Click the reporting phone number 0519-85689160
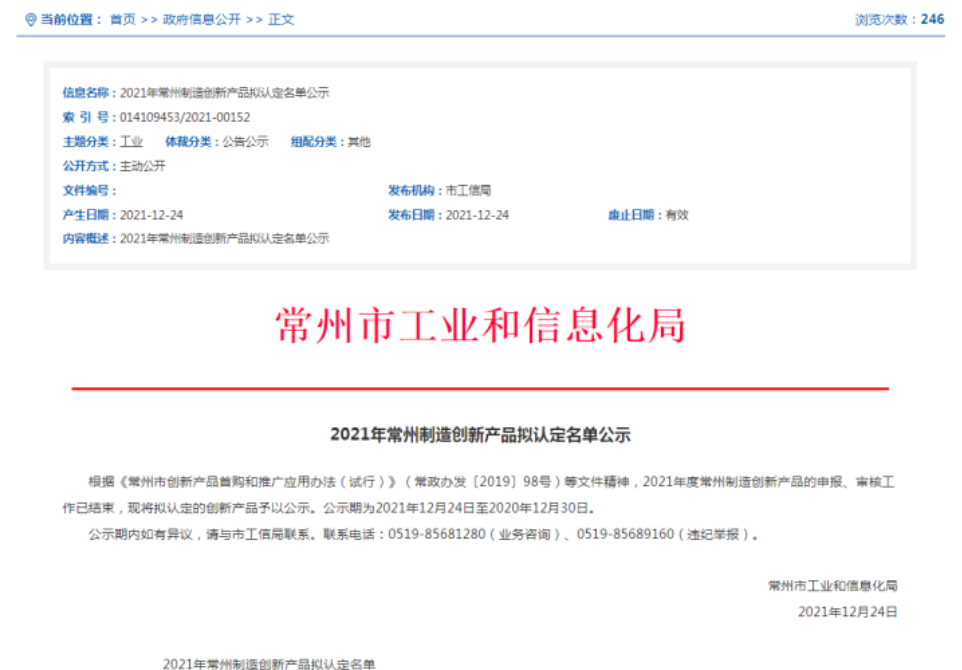Screen dimensions: 962x670 click(x=624, y=534)
